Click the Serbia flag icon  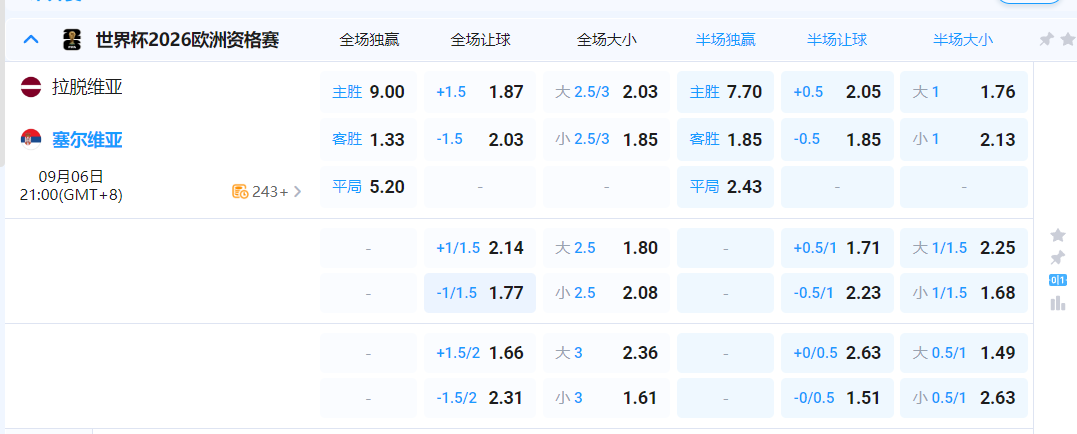point(31,139)
